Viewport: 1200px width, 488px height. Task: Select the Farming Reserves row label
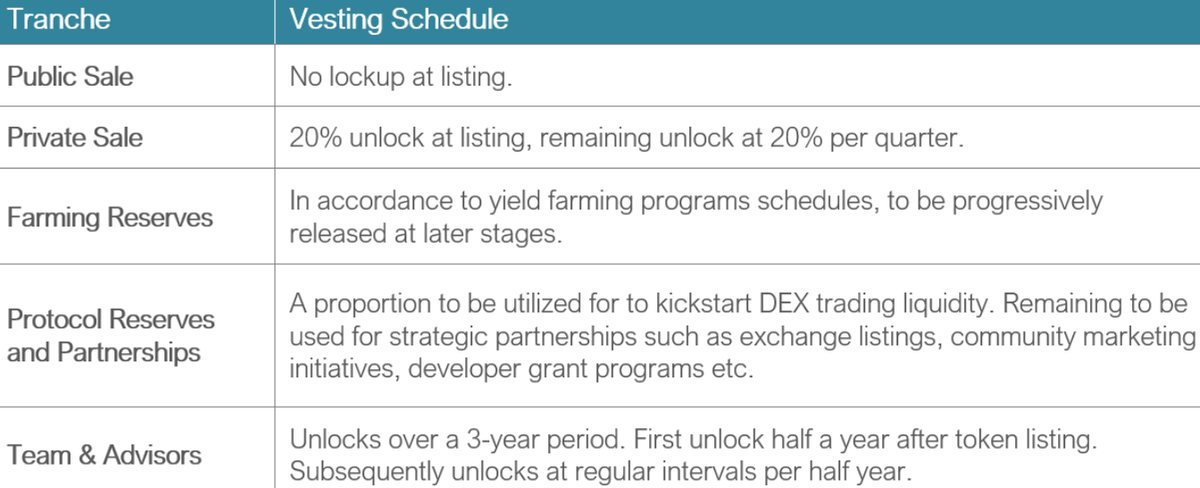click(110, 217)
